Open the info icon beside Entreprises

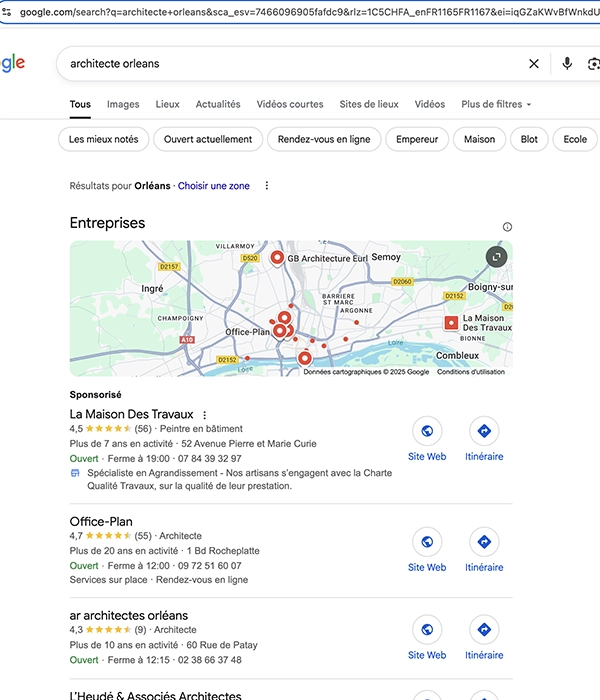507,227
